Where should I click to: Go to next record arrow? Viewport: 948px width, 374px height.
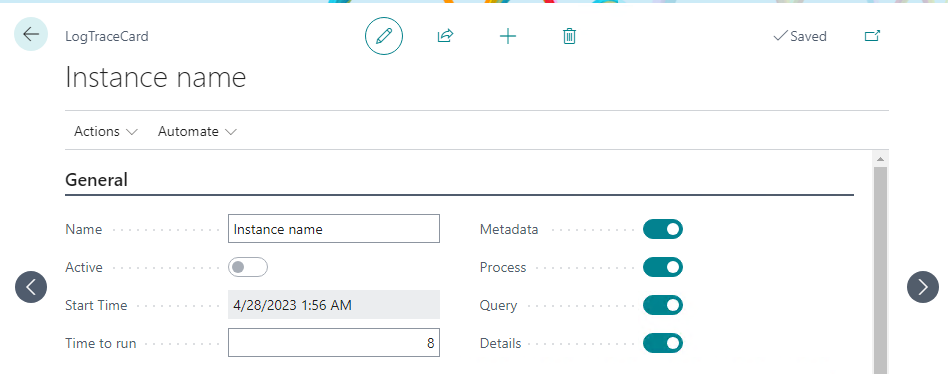[x=923, y=287]
